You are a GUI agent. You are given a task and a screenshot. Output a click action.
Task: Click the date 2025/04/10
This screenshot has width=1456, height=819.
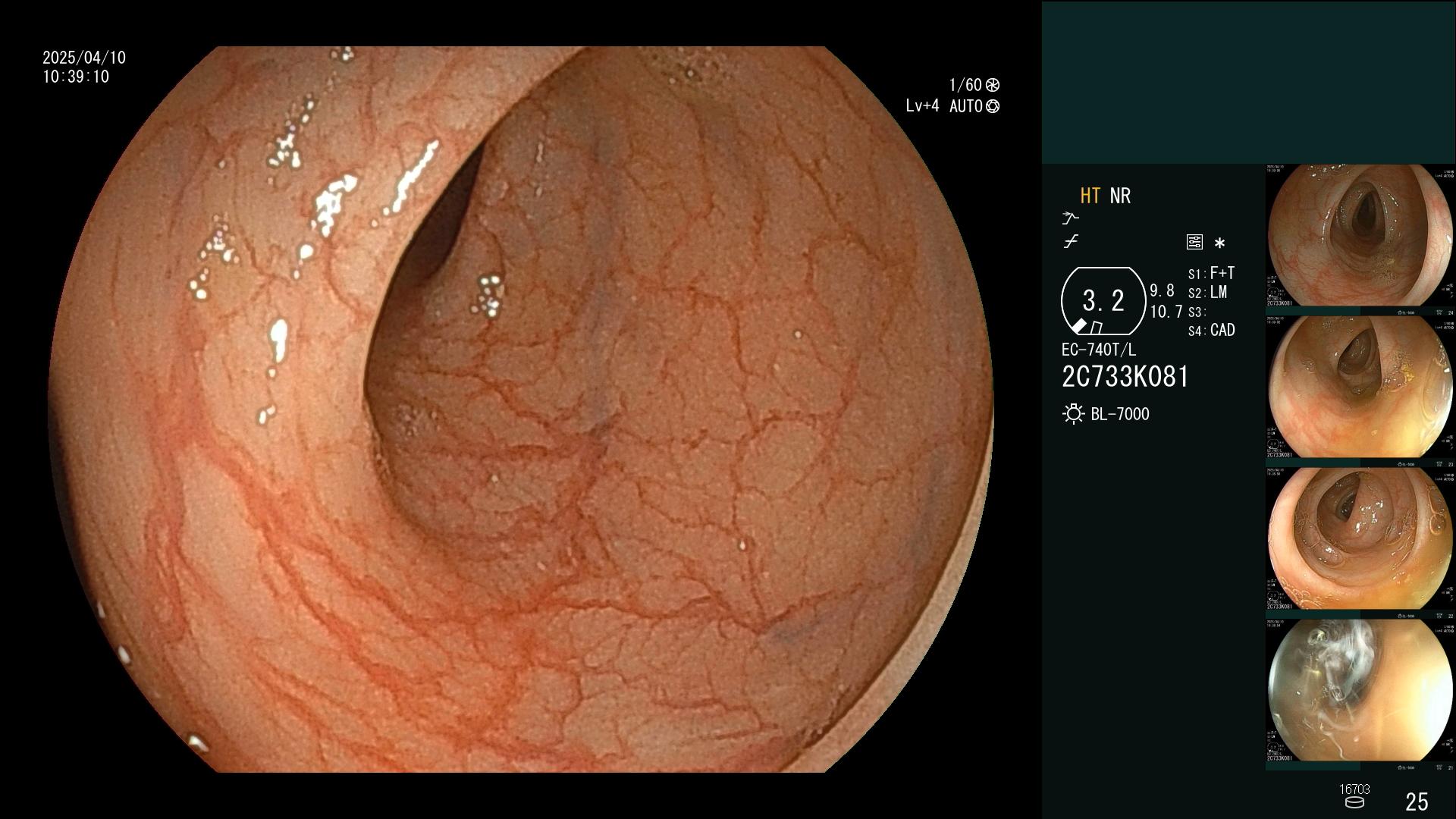[84, 58]
